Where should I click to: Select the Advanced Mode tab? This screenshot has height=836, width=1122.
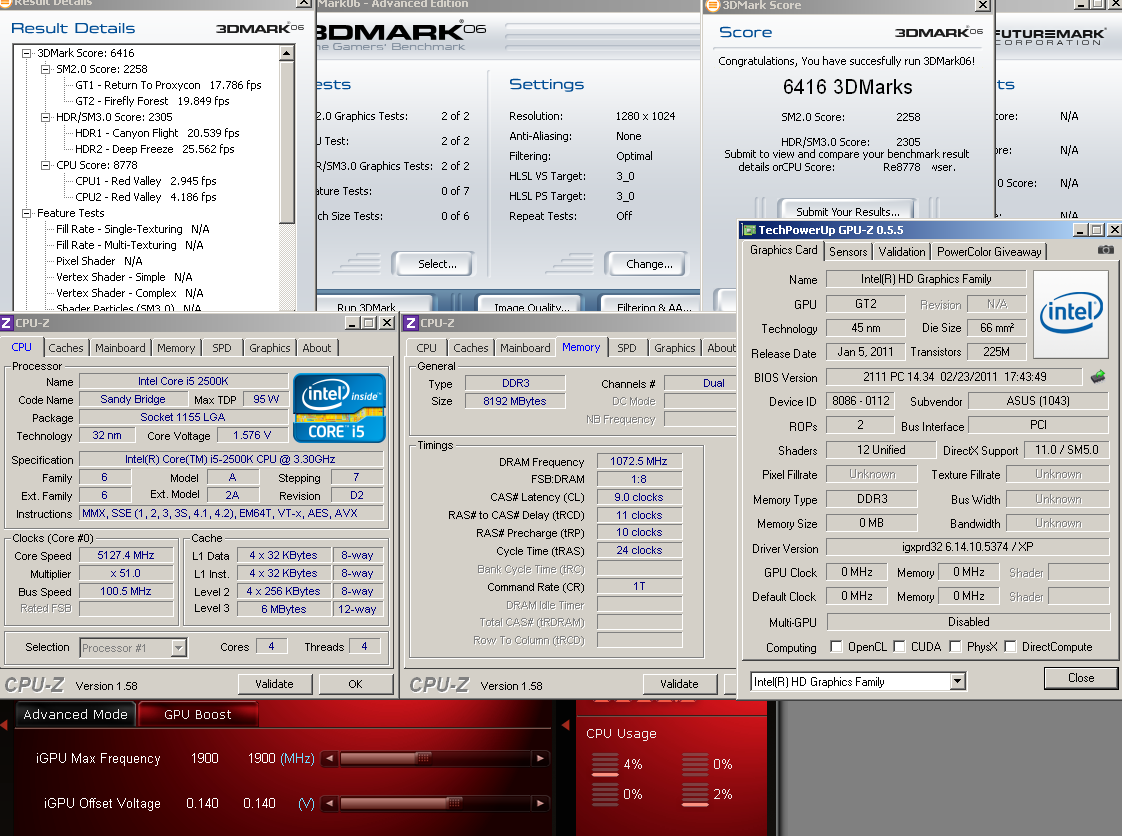click(x=75, y=714)
